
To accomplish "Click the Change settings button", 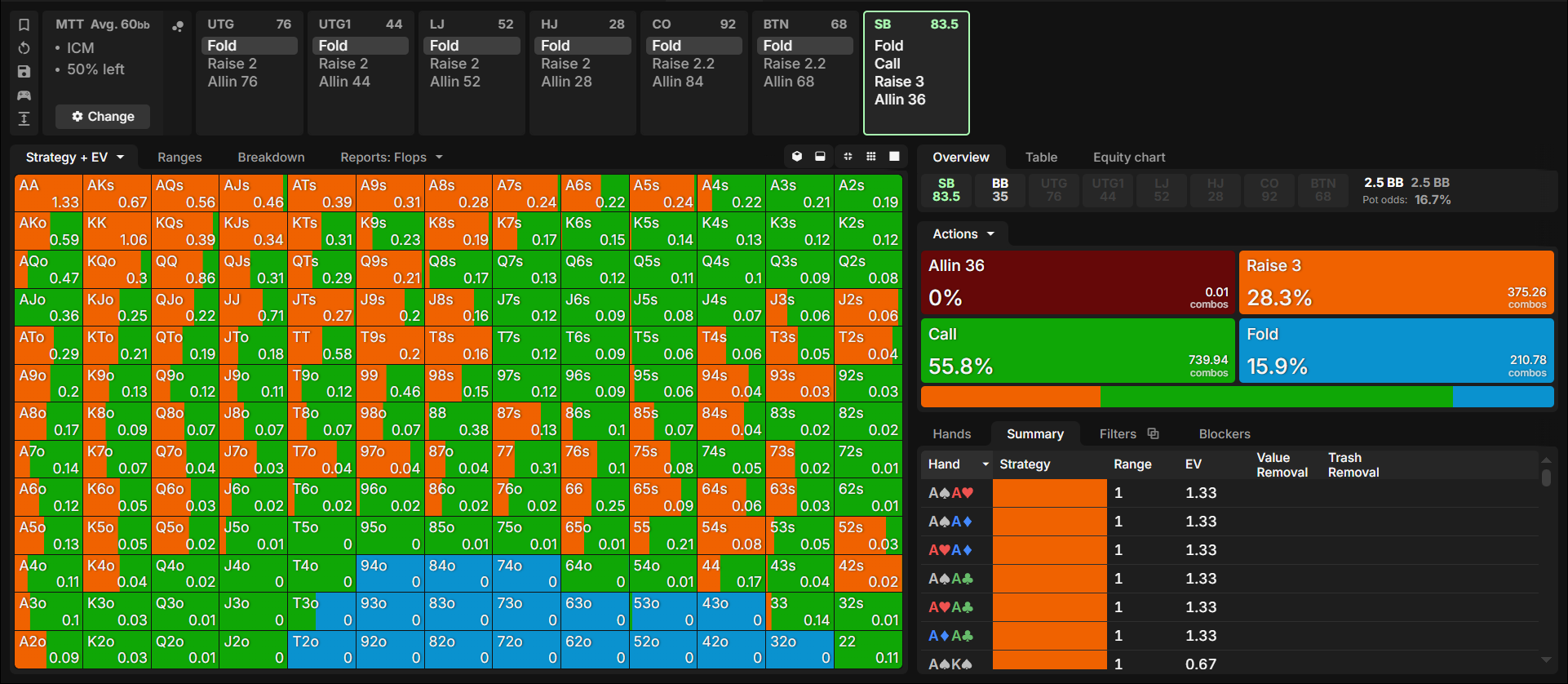I will tap(103, 117).
